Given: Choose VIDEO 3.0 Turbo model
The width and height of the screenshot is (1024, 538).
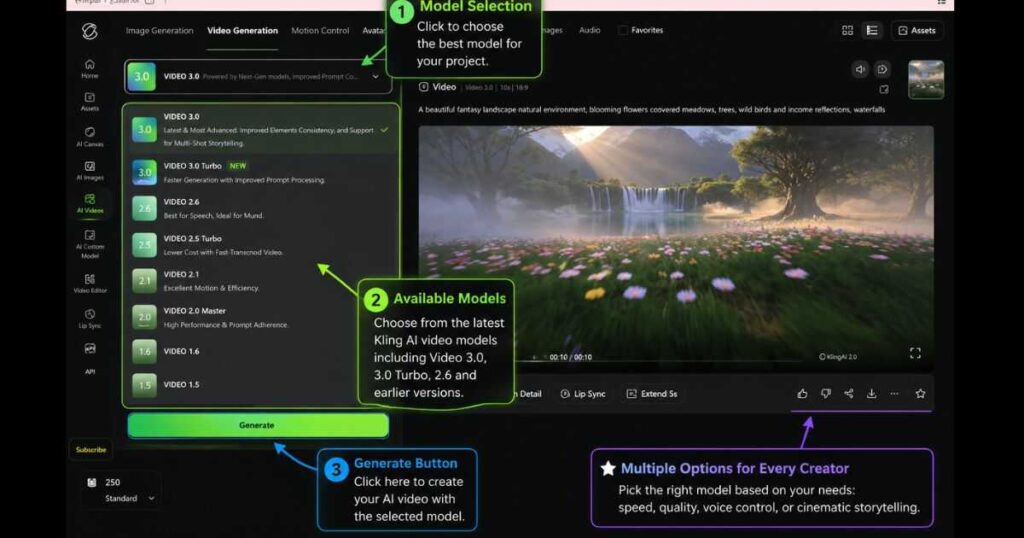Looking at the screenshot, I should (x=261, y=172).
